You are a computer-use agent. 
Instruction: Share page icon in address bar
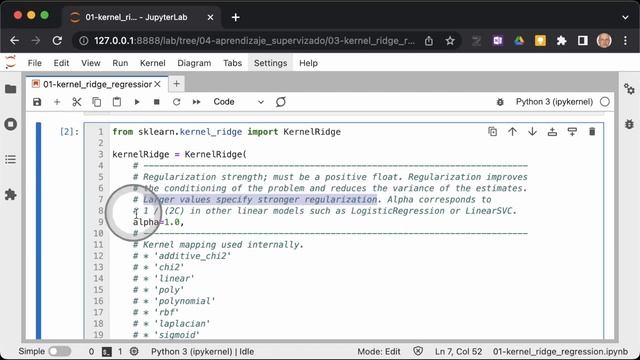429,41
